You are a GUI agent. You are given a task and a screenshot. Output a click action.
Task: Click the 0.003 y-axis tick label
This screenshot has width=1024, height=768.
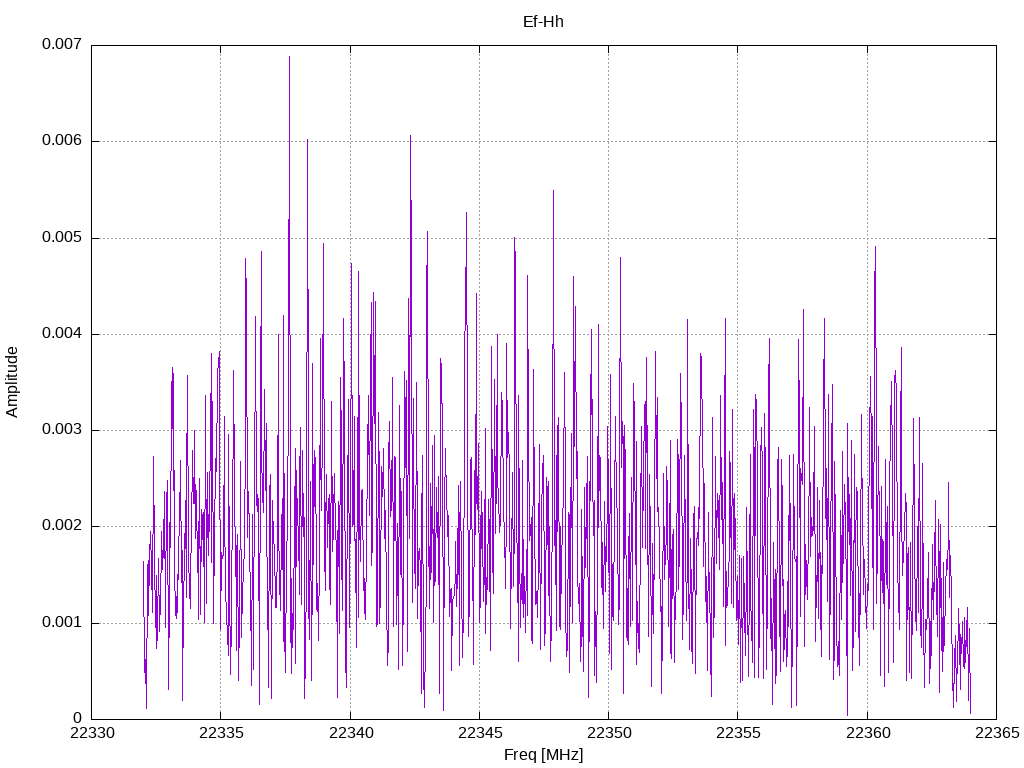click(62, 429)
